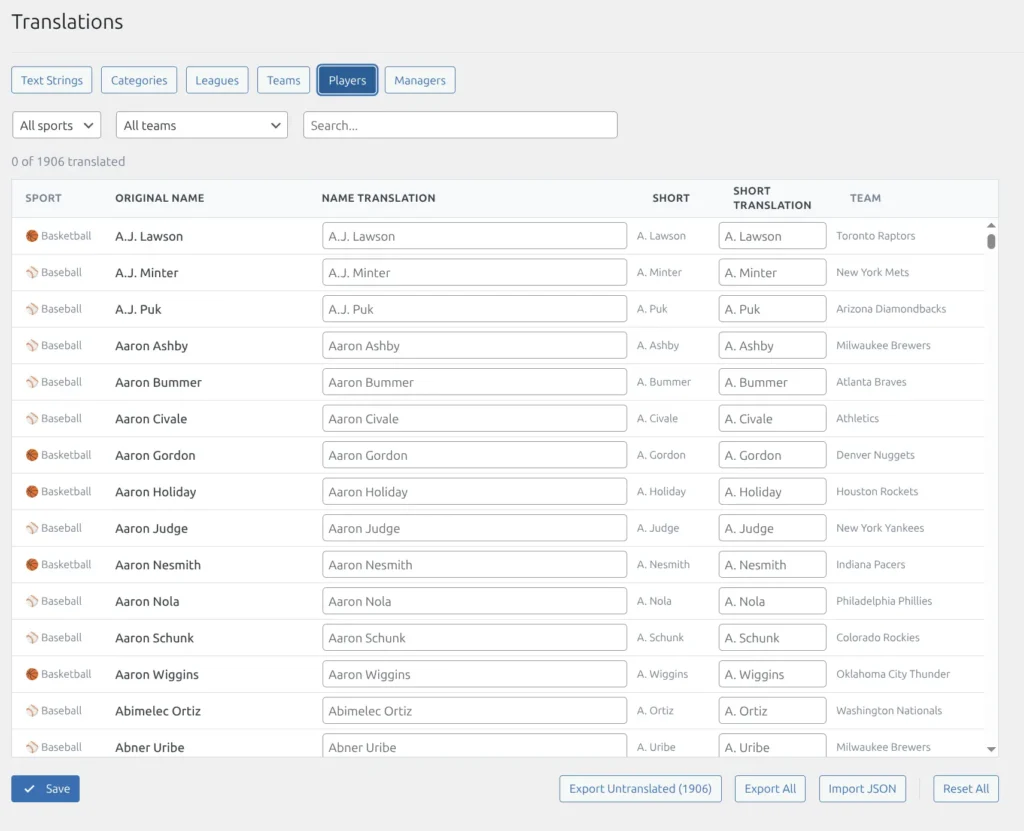Click the Reset All button
This screenshot has height=831, width=1024.
pos(966,789)
